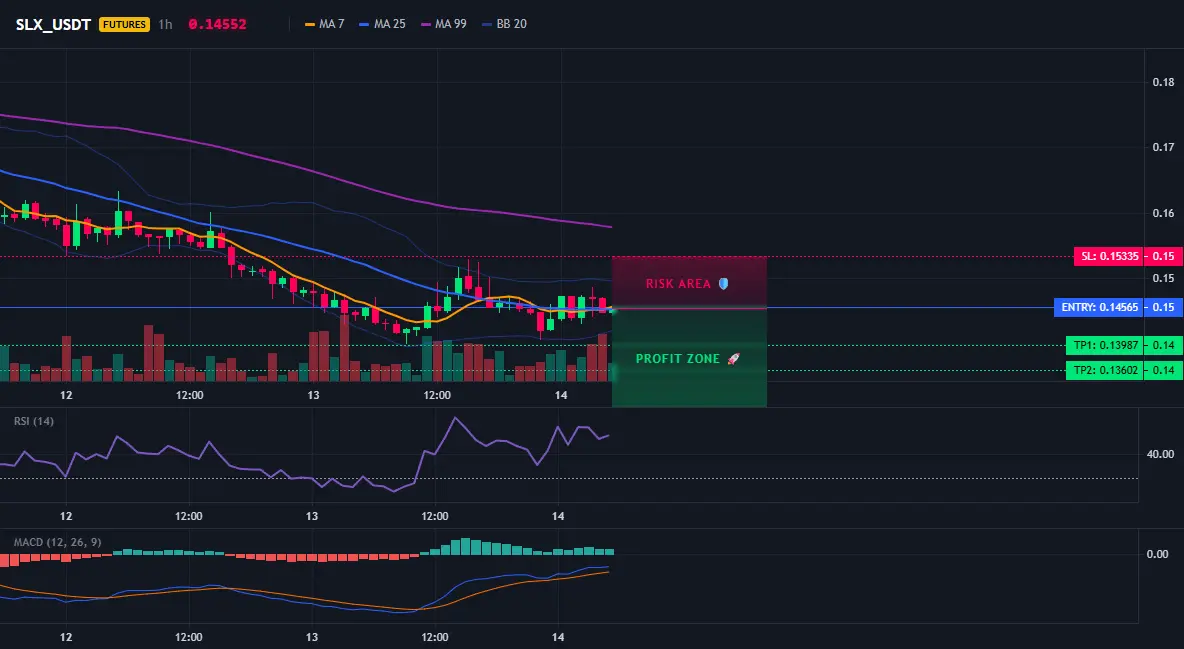Viewport: 1184px width, 649px height.
Task: Click date 12 on the RSI time axis
Action: click(x=66, y=516)
